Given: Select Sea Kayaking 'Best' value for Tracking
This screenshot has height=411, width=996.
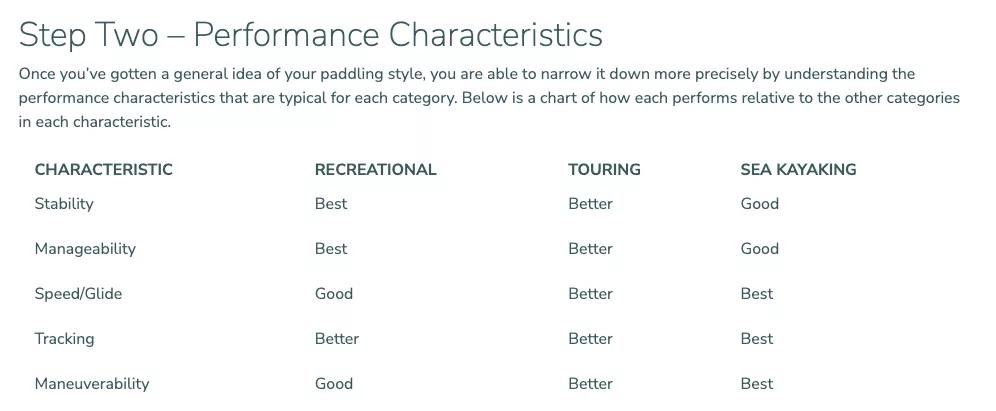Looking at the screenshot, I should pyautogui.click(x=756, y=339).
